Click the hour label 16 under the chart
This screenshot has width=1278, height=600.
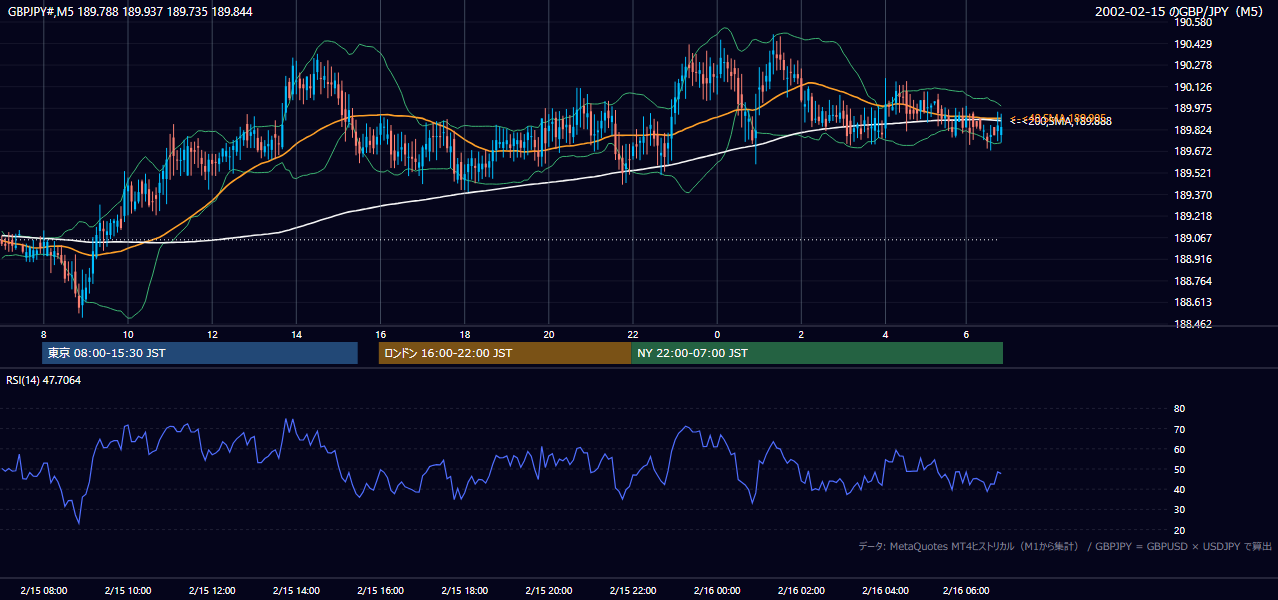coord(380,334)
